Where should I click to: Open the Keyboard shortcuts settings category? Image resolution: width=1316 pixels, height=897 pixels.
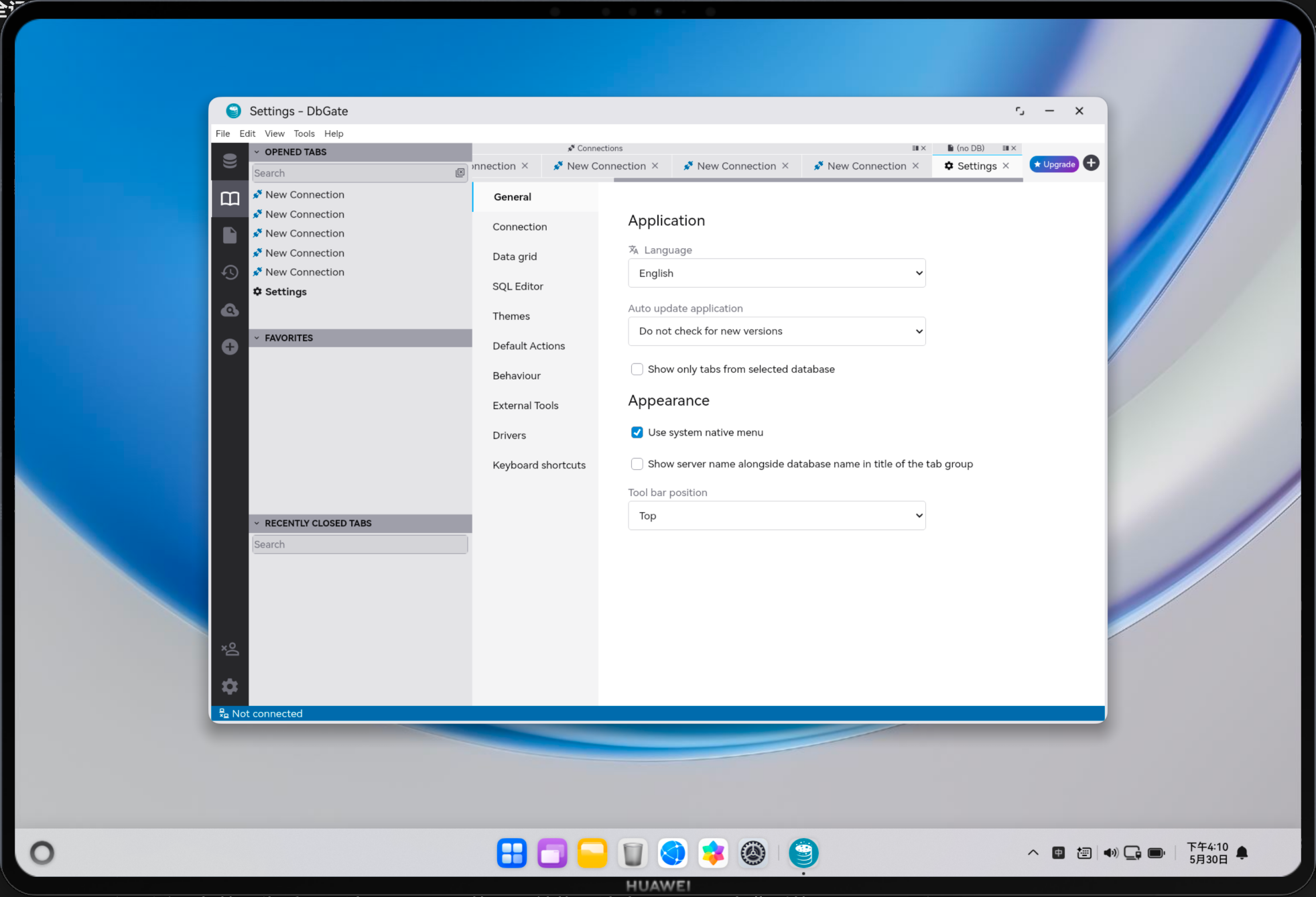pos(535,465)
